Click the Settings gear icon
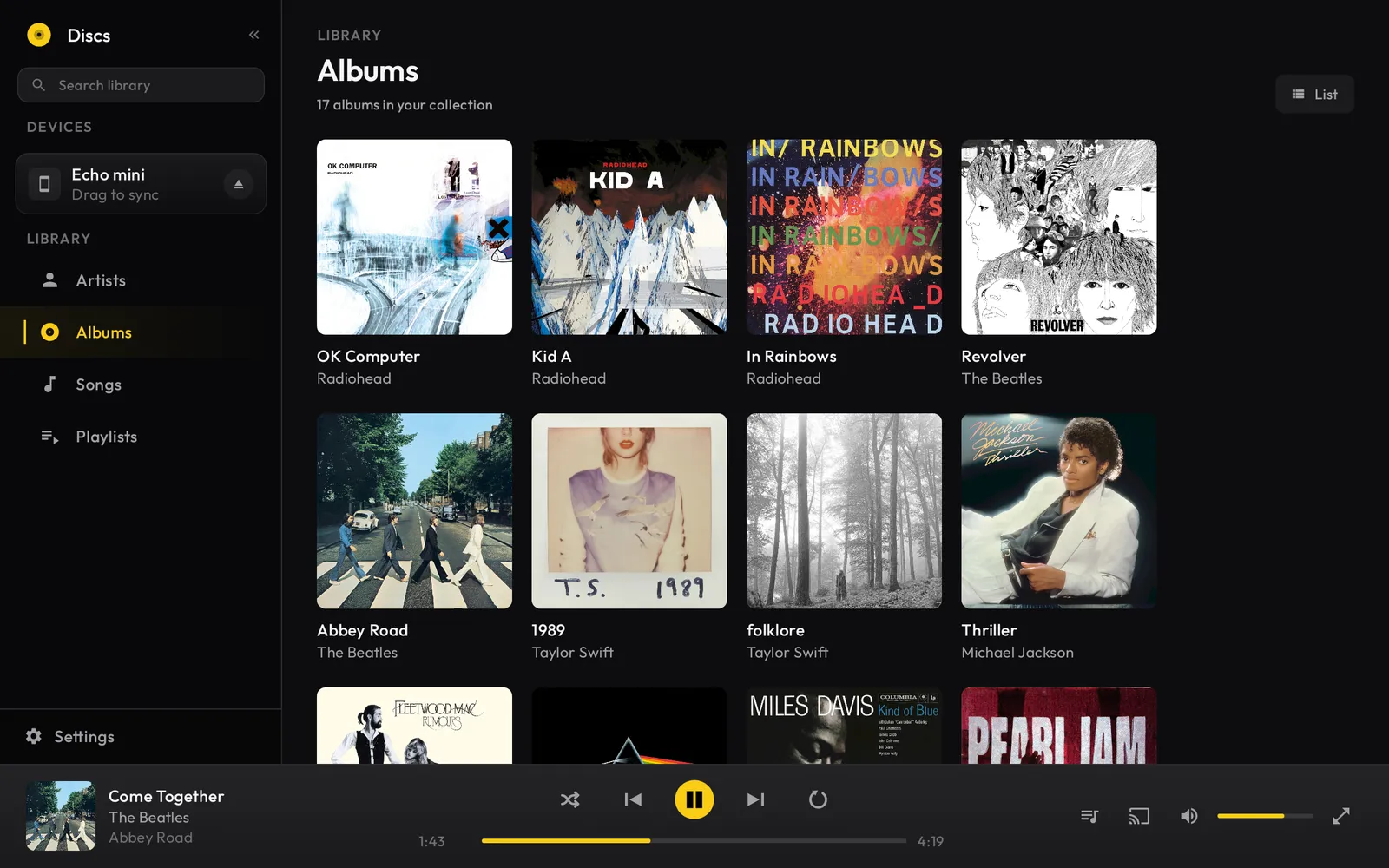This screenshot has height=868, width=1389. [34, 736]
